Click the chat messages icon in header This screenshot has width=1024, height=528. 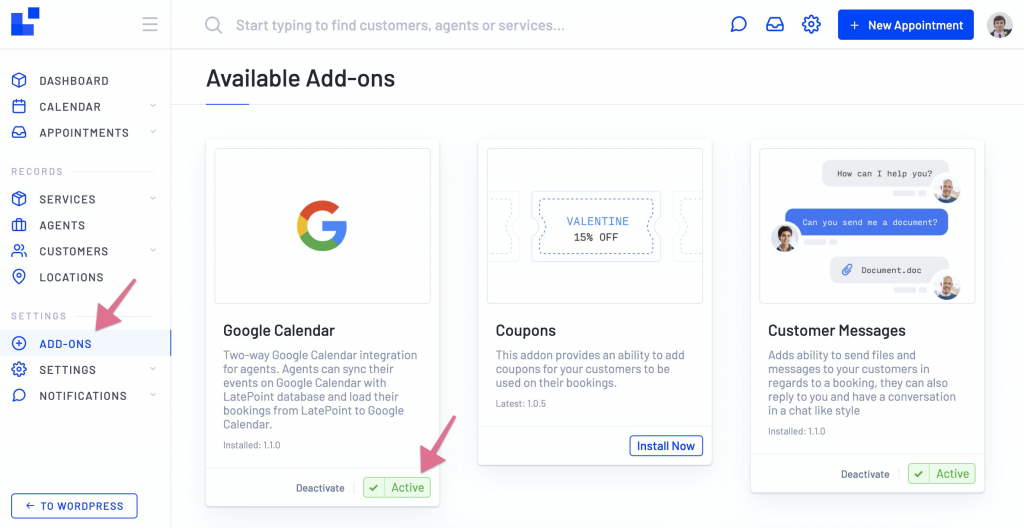click(738, 25)
